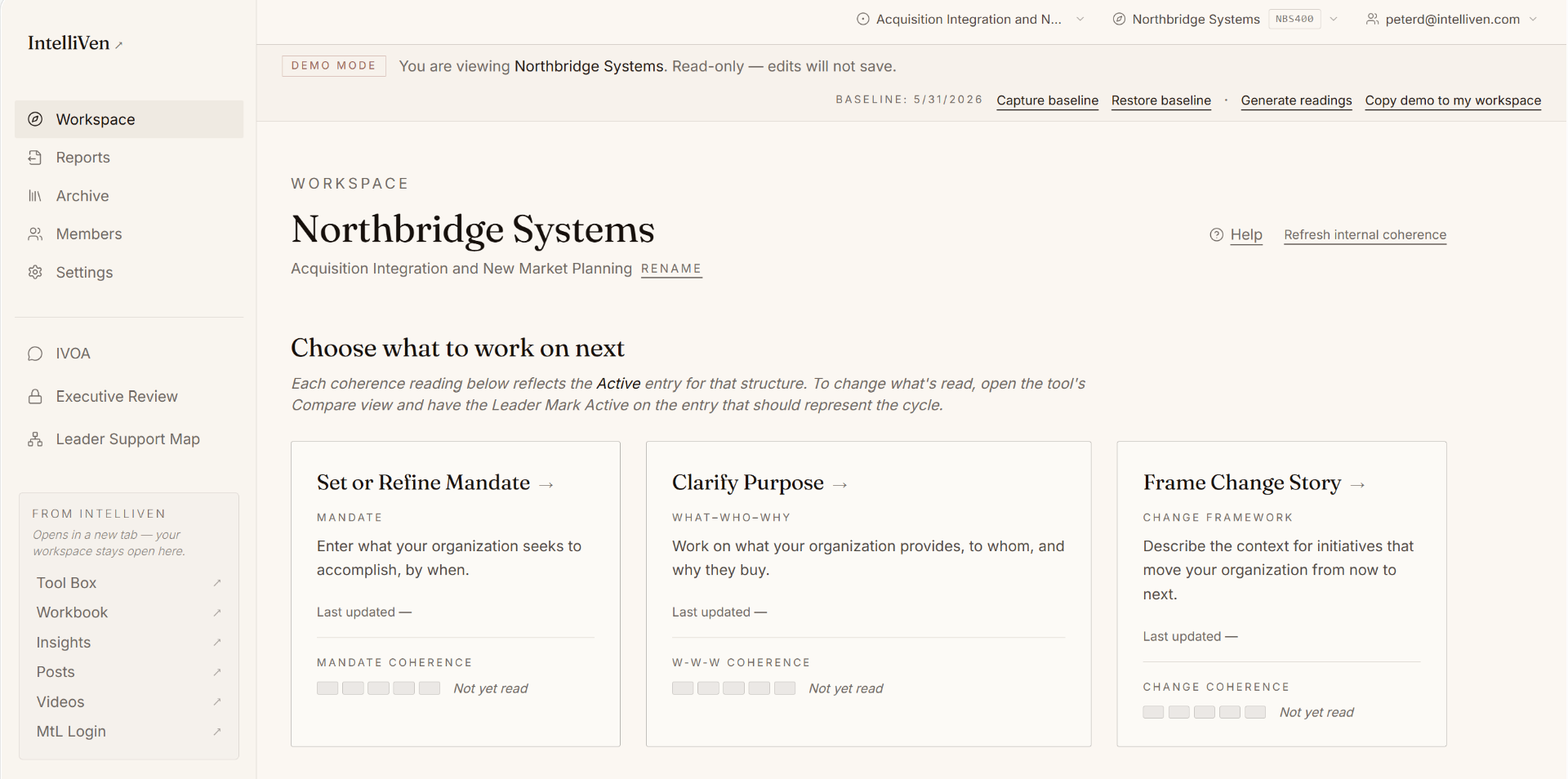Image resolution: width=1568 pixels, height=779 pixels.
Task: Click the compass icon beside Northbridge Systems selector
Action: [1119, 19]
